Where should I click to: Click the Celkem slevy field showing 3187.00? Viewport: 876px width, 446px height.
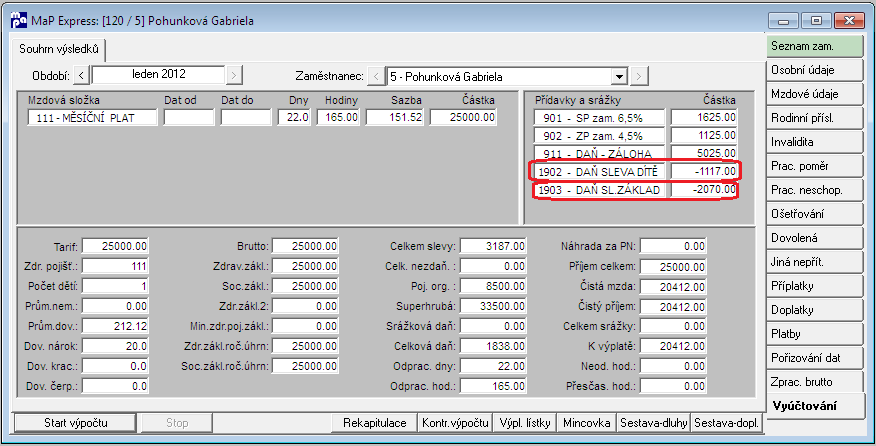pyautogui.click(x=493, y=246)
